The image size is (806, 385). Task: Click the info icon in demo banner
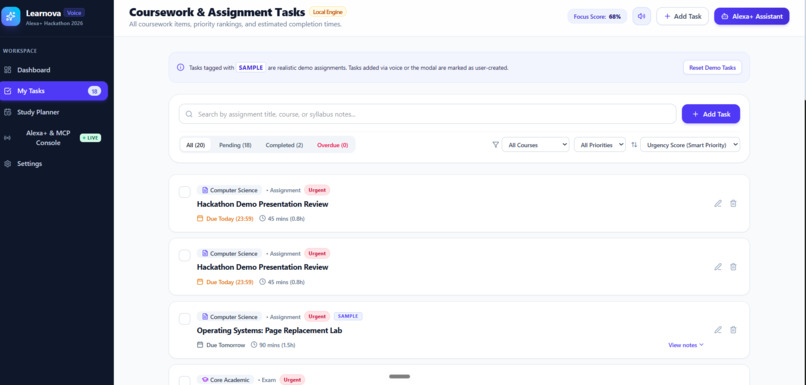tap(180, 67)
